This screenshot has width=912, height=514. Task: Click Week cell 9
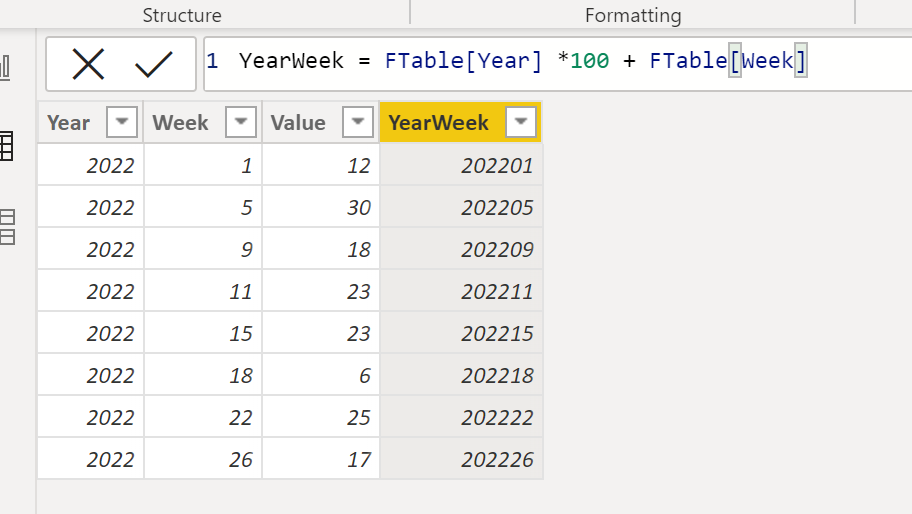coord(203,249)
